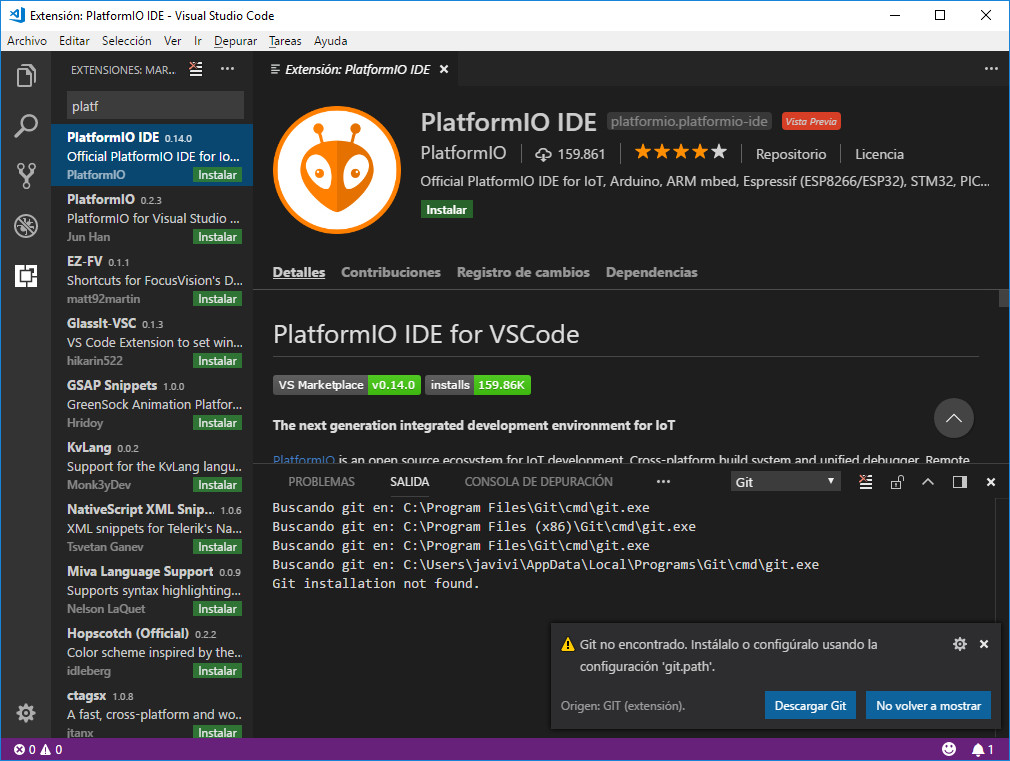Click the installs 159.86K badge
The height and width of the screenshot is (761, 1010).
[x=477, y=385]
